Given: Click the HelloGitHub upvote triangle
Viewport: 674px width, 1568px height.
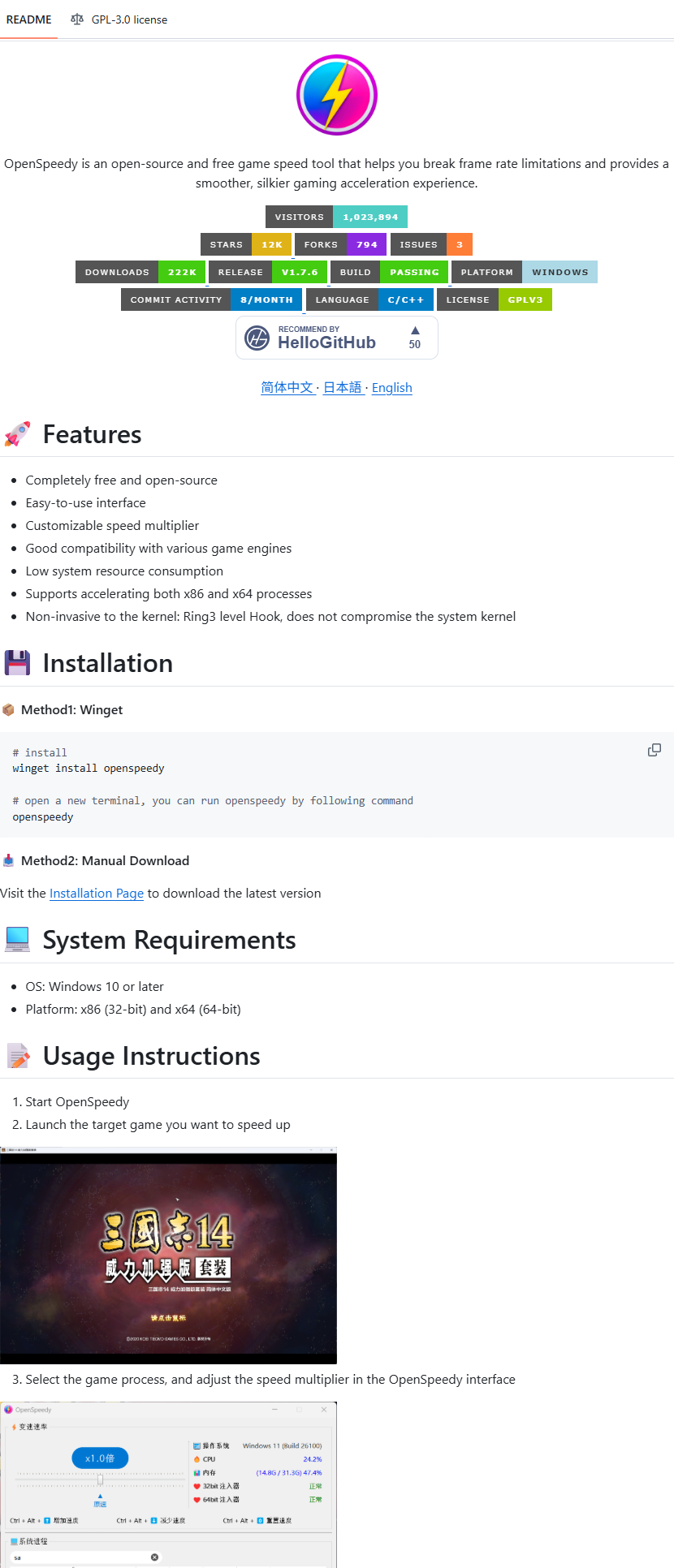Looking at the screenshot, I should [415, 330].
